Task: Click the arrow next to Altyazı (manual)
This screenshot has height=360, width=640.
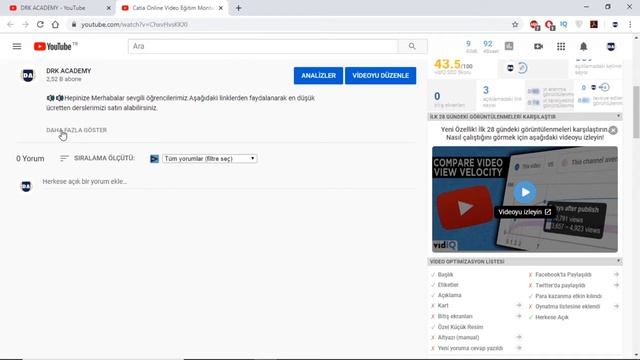Action: pos(519,337)
